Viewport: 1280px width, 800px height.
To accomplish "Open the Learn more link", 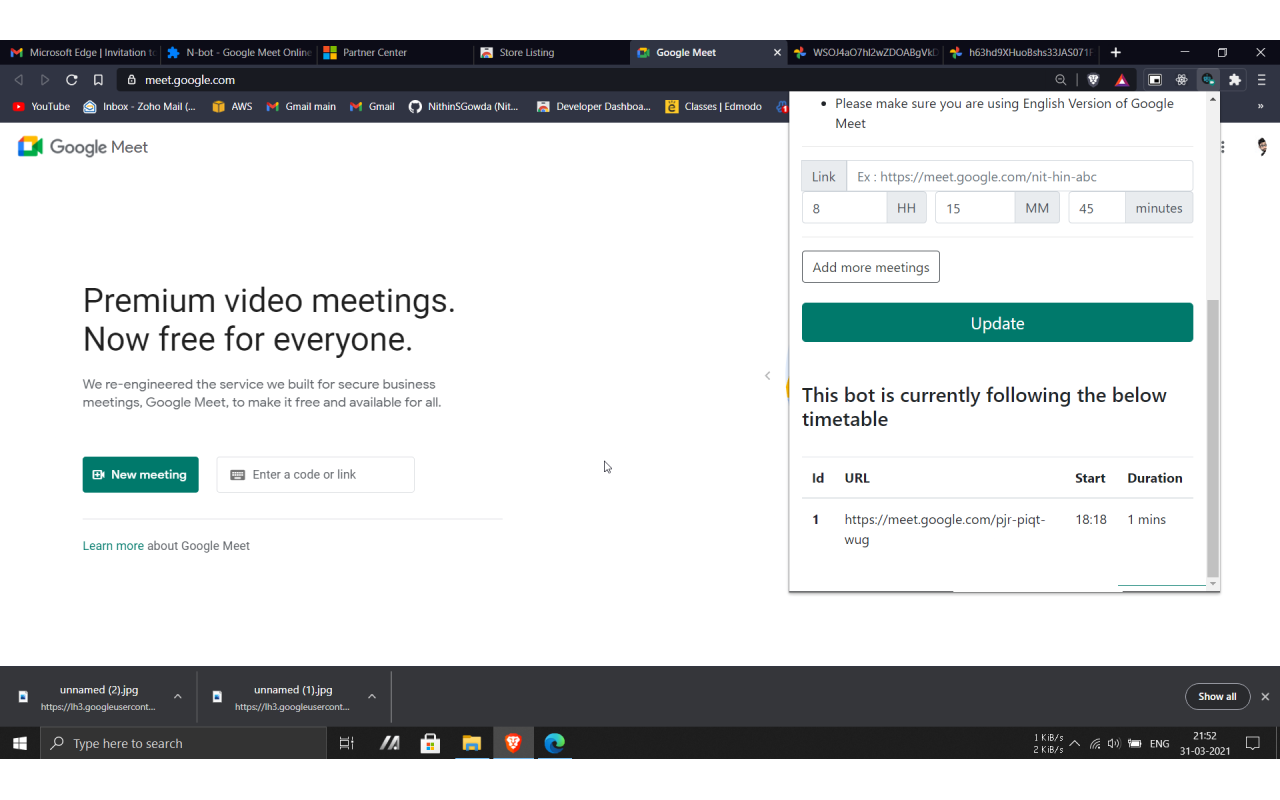I will point(113,546).
